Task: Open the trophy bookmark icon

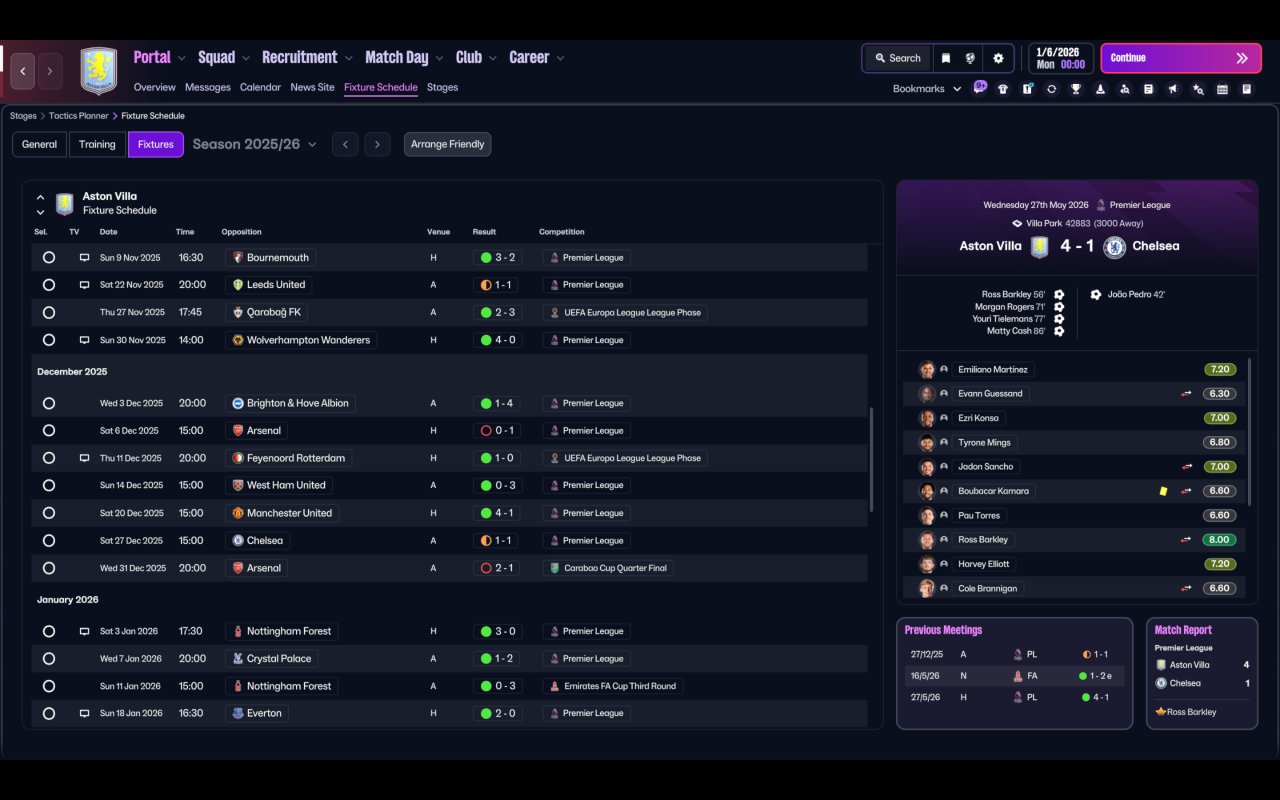Action: 1076,89
